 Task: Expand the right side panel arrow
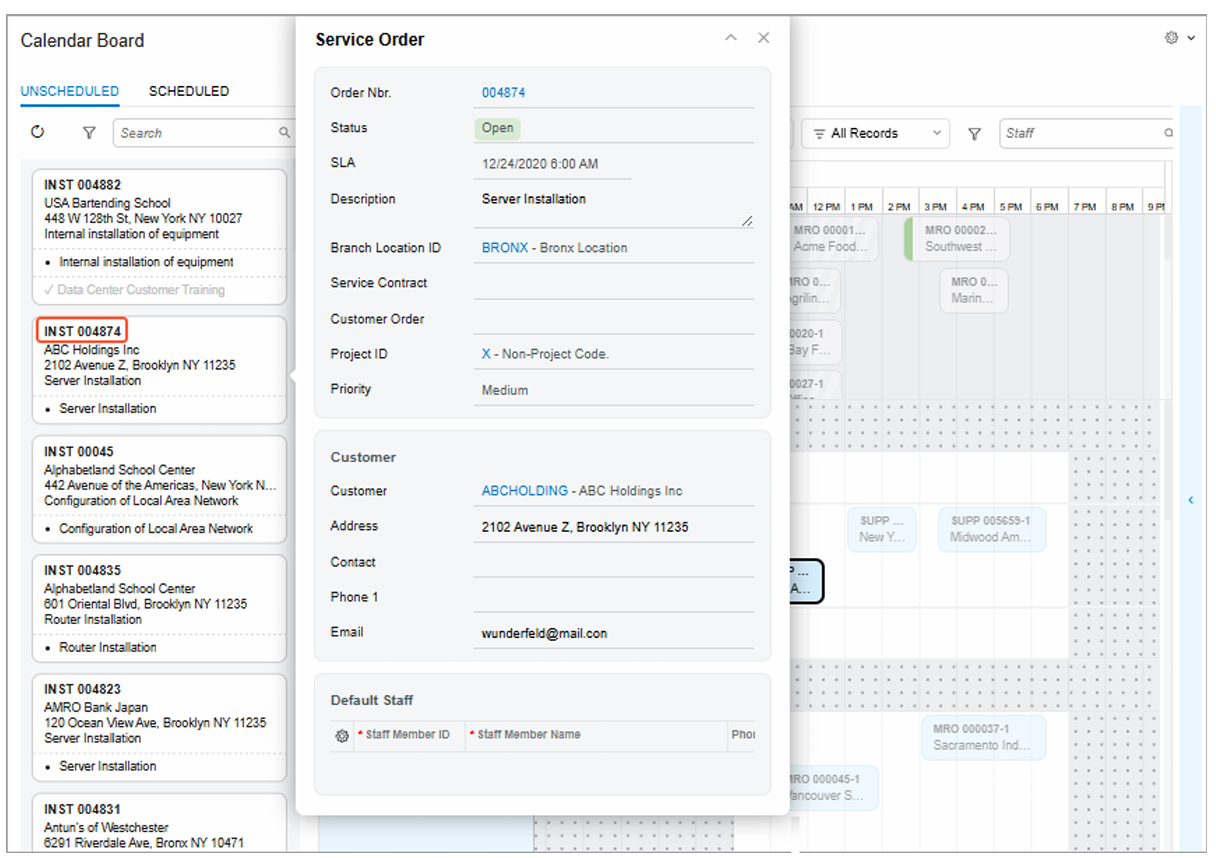click(1190, 500)
